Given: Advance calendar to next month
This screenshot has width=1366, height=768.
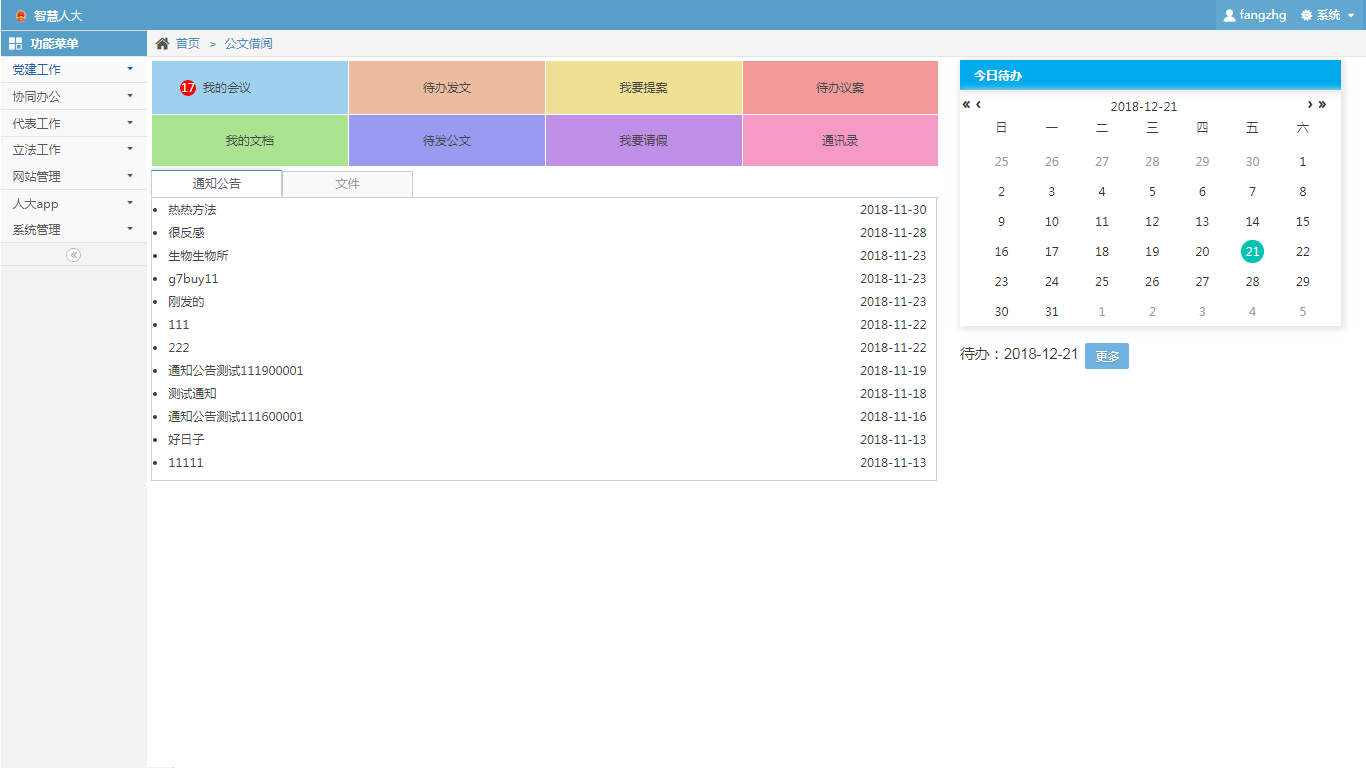Looking at the screenshot, I should [x=1310, y=105].
